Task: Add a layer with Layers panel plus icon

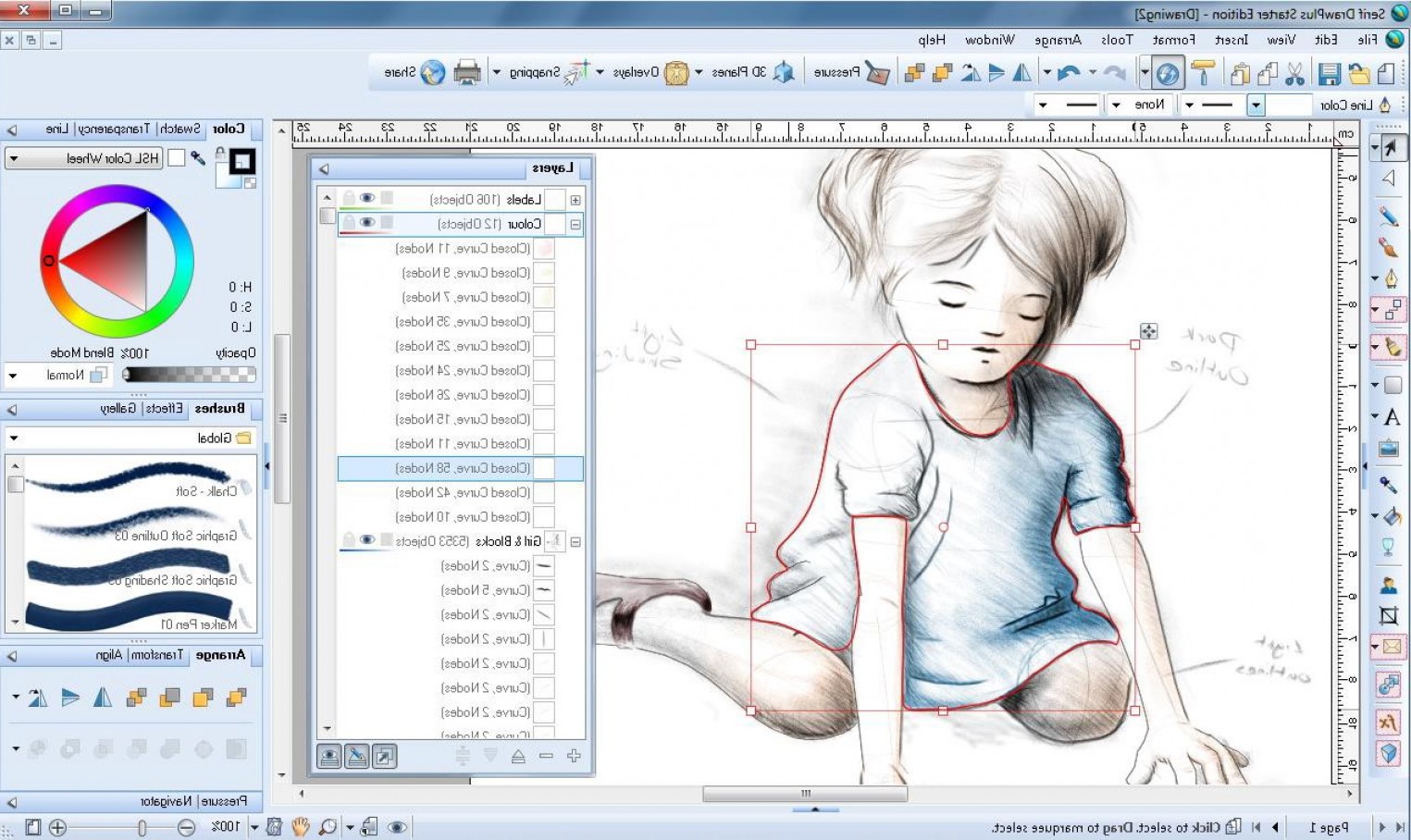Action: [x=574, y=756]
